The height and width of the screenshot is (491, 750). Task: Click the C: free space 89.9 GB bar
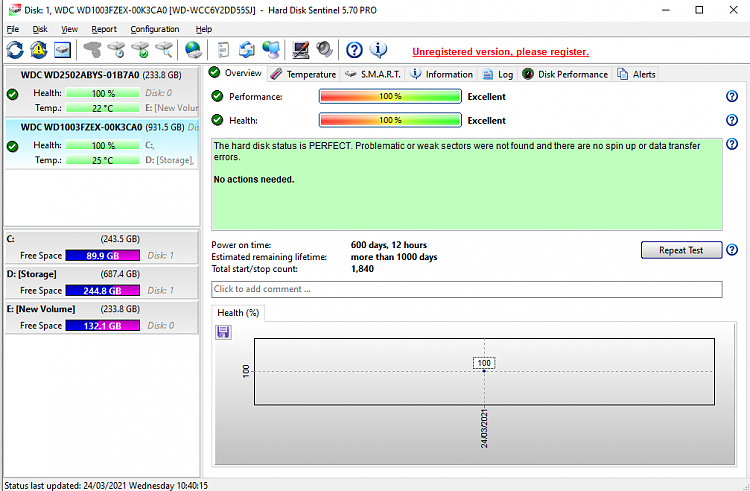click(102, 255)
